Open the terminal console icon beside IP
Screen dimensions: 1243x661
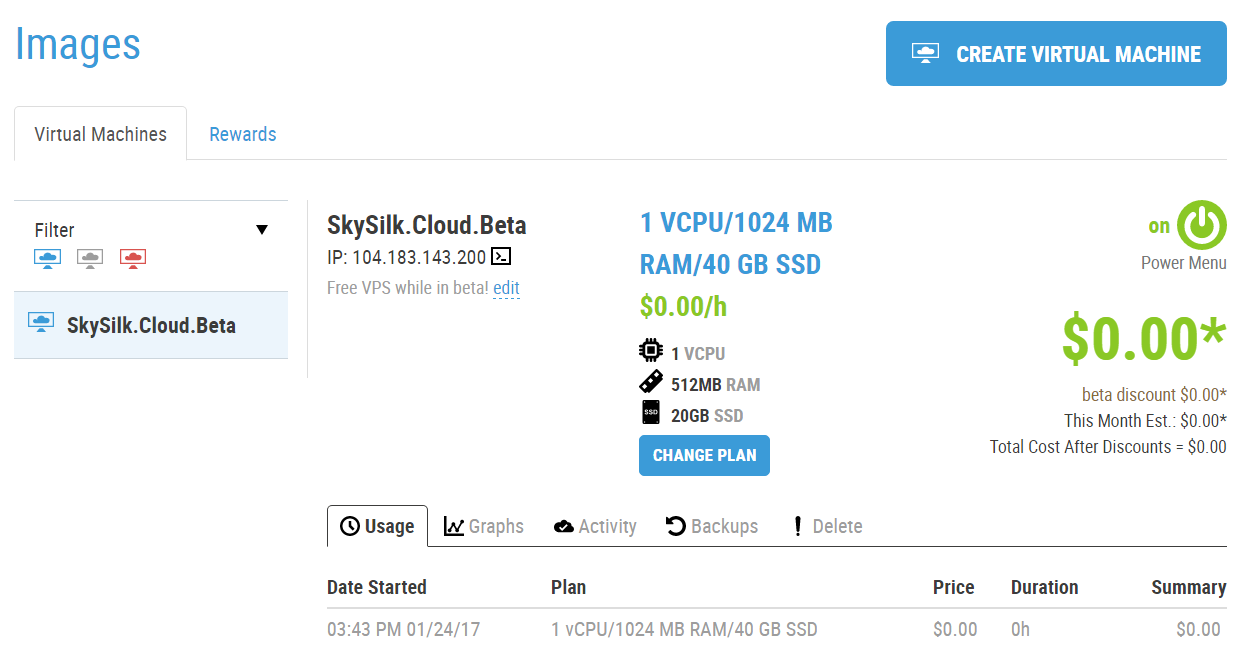pos(501,257)
